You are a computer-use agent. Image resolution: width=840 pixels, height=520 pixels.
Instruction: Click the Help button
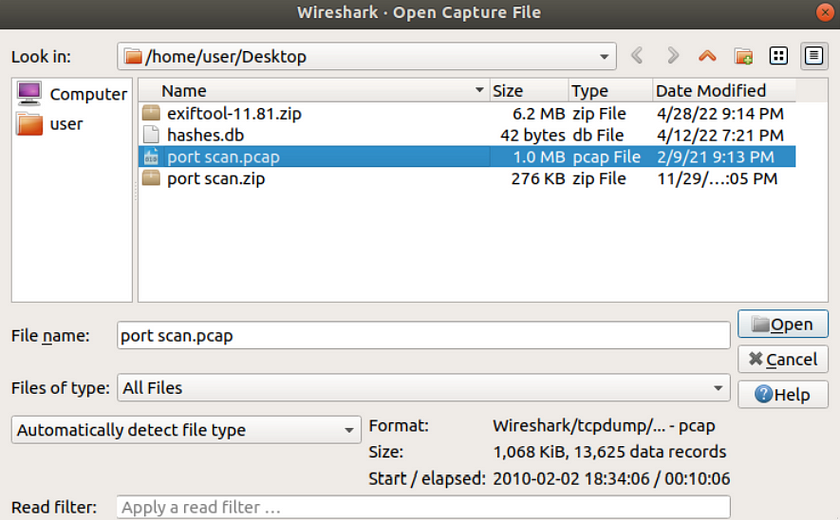click(783, 395)
